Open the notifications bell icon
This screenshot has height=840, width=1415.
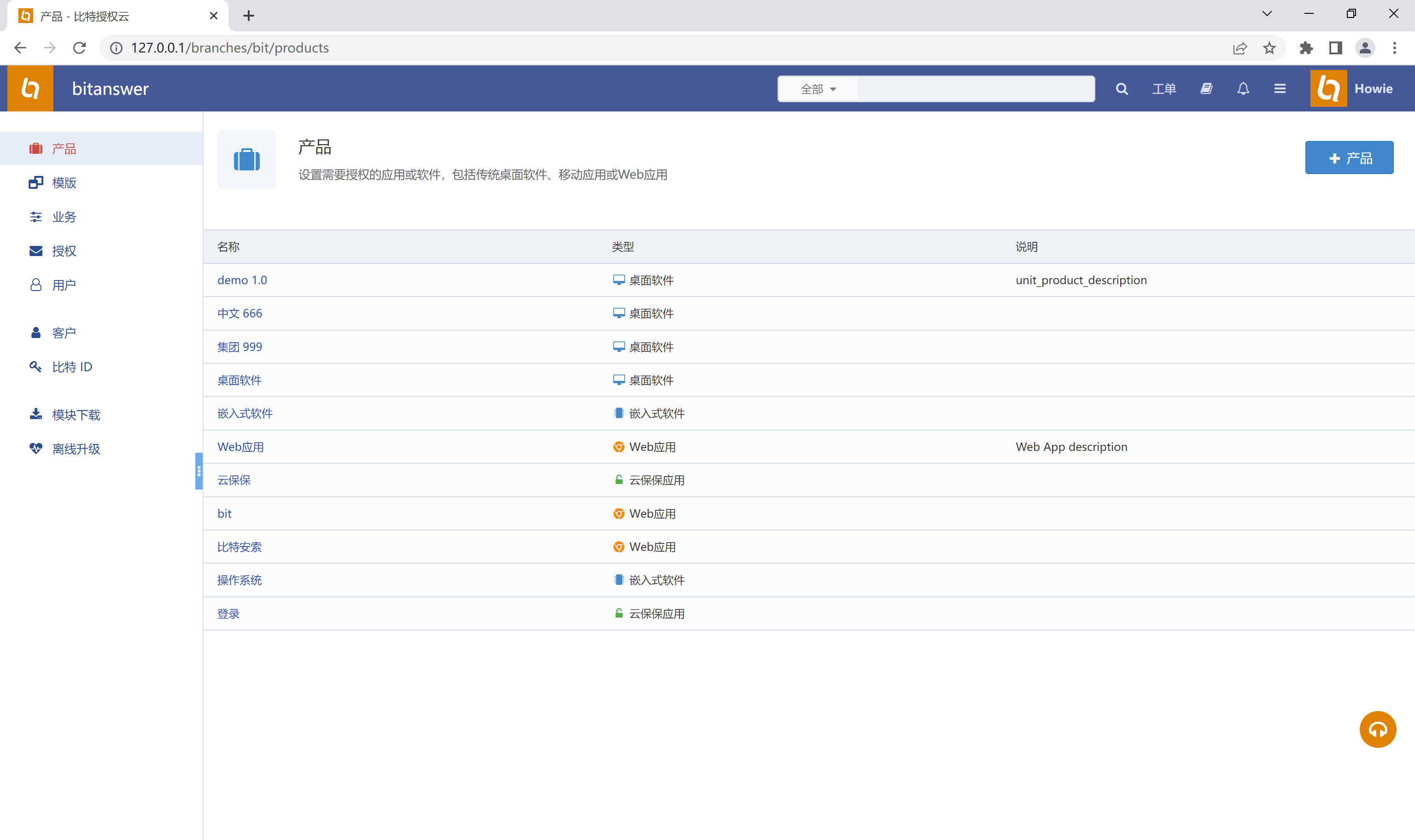(1243, 89)
